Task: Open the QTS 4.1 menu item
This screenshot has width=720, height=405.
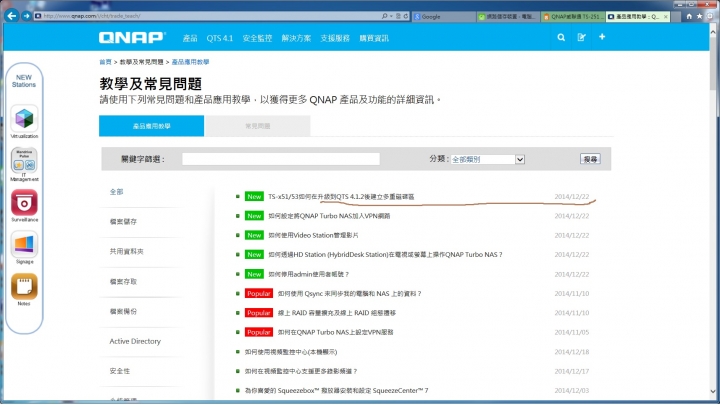Action: click(x=219, y=38)
